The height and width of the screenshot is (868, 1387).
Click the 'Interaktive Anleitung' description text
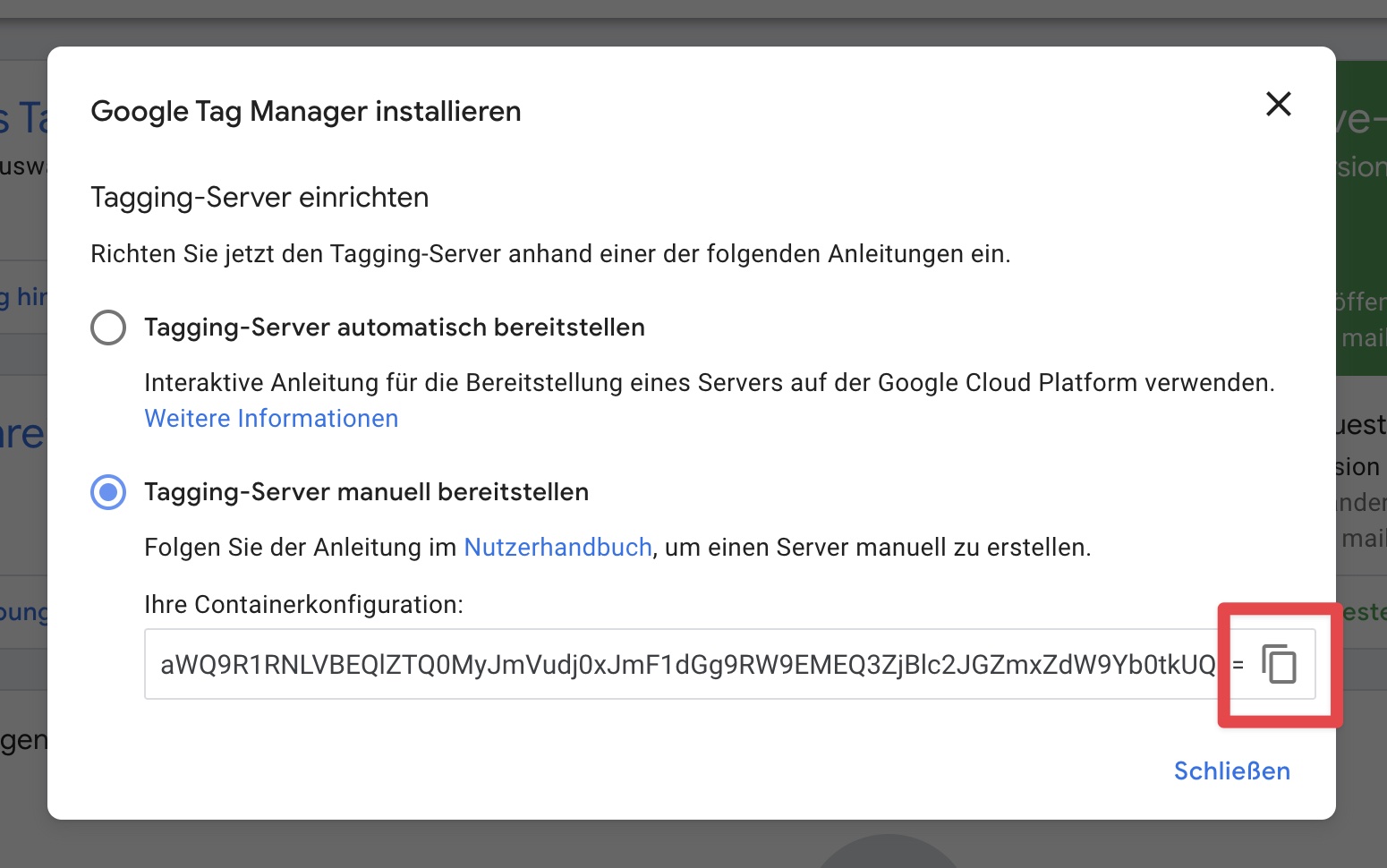point(709,383)
